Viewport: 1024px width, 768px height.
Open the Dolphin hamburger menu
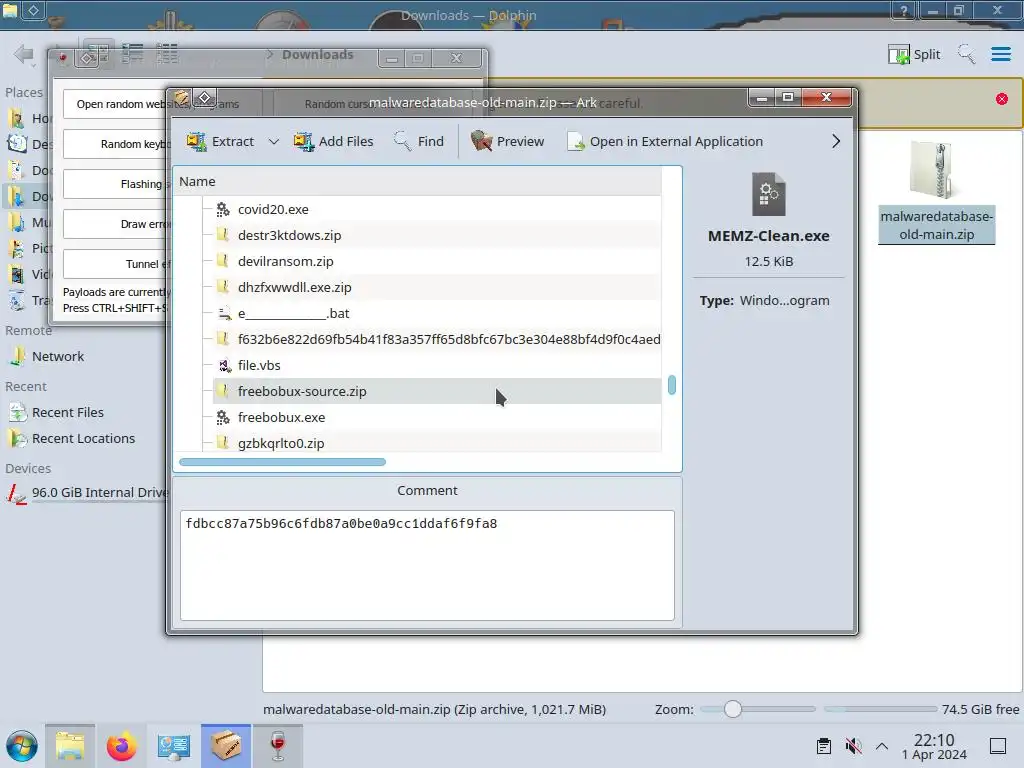click(1000, 54)
